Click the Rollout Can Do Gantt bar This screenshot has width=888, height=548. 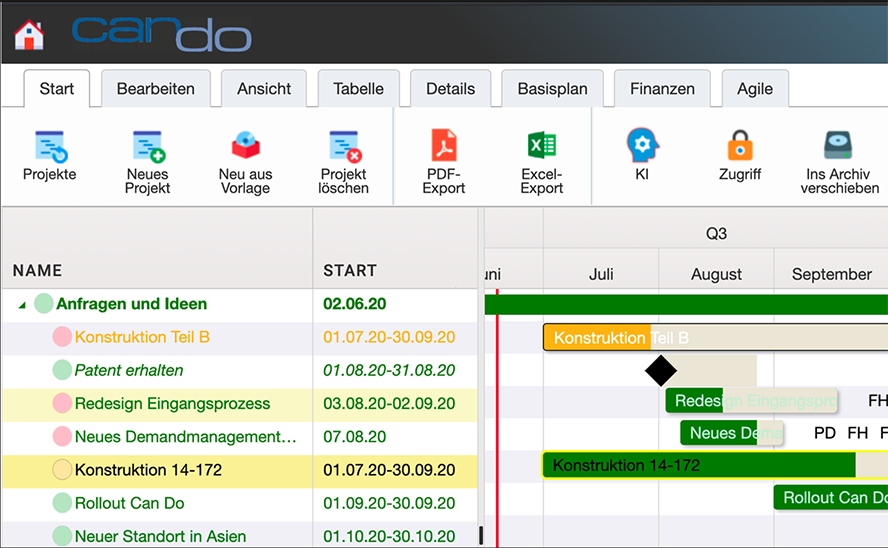point(831,498)
